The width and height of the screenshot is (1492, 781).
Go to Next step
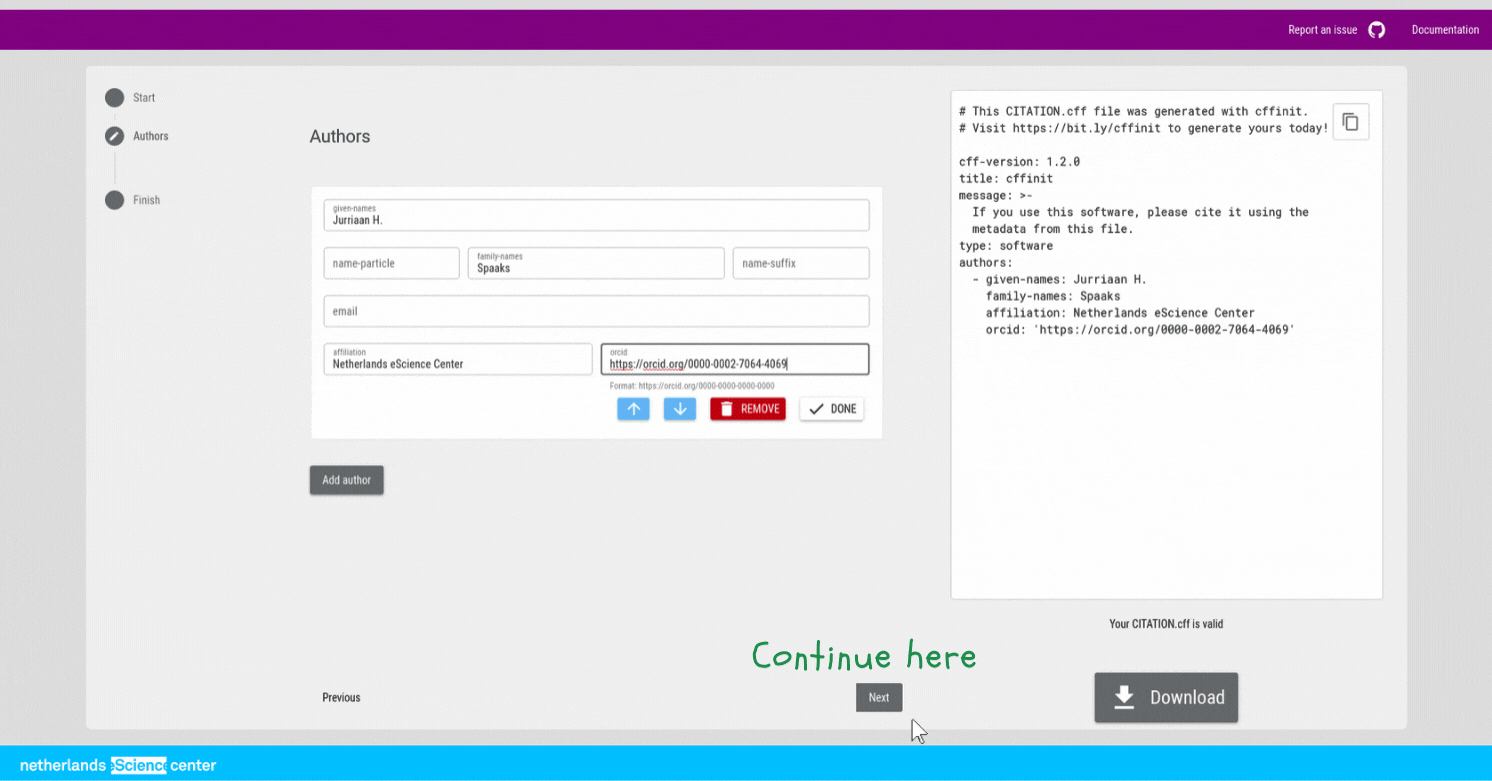[x=878, y=697]
